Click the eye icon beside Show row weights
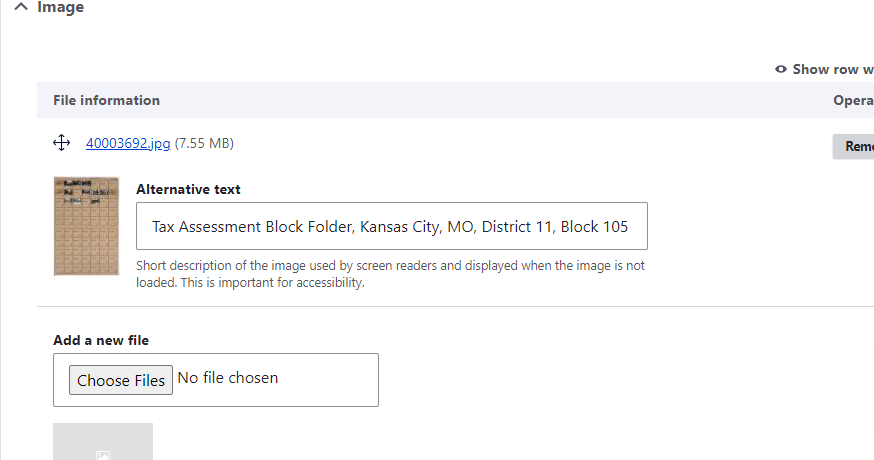Viewport: 874px width, 460px height. [x=781, y=69]
